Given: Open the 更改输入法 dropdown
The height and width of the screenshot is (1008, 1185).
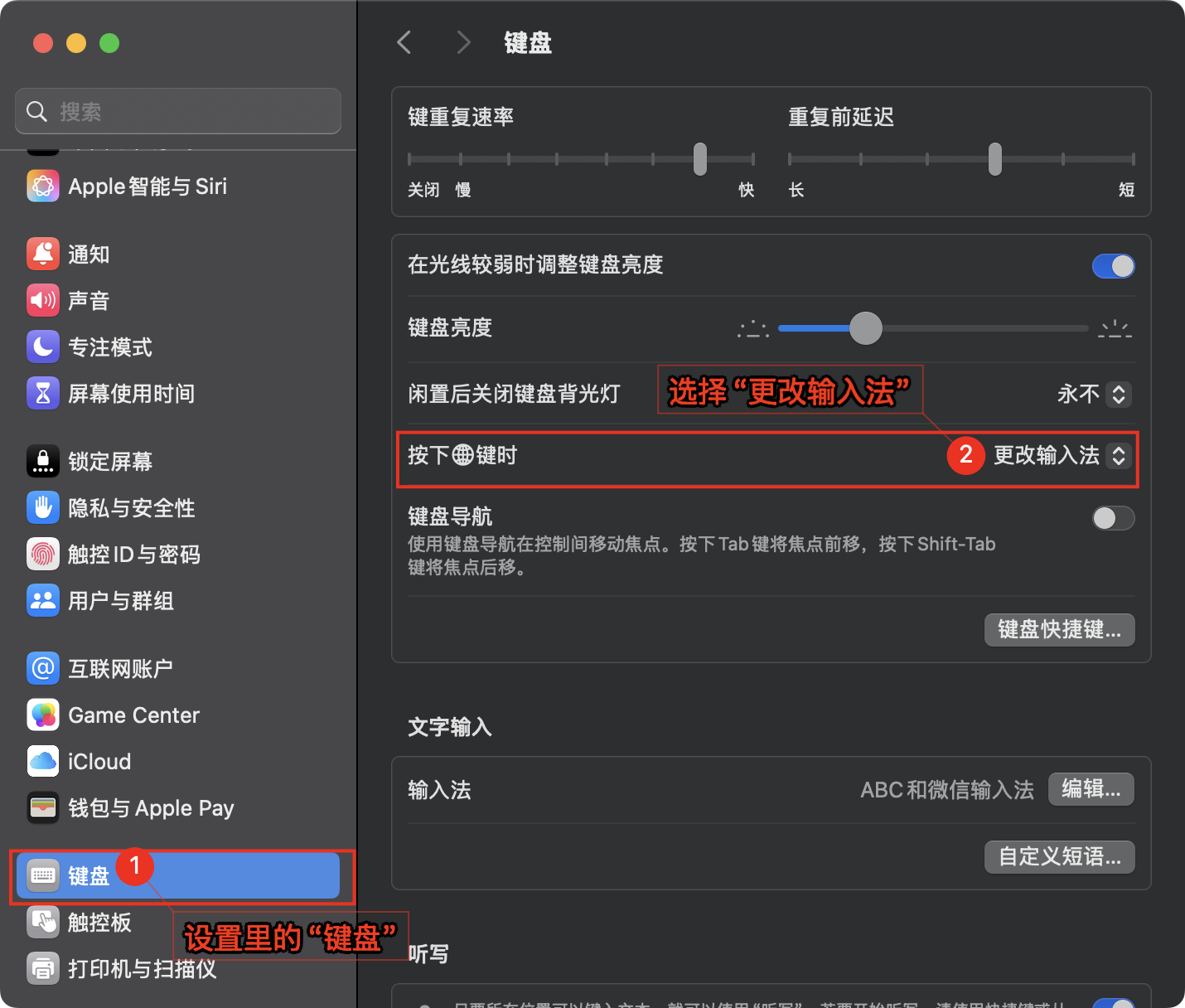Looking at the screenshot, I should click(1118, 456).
